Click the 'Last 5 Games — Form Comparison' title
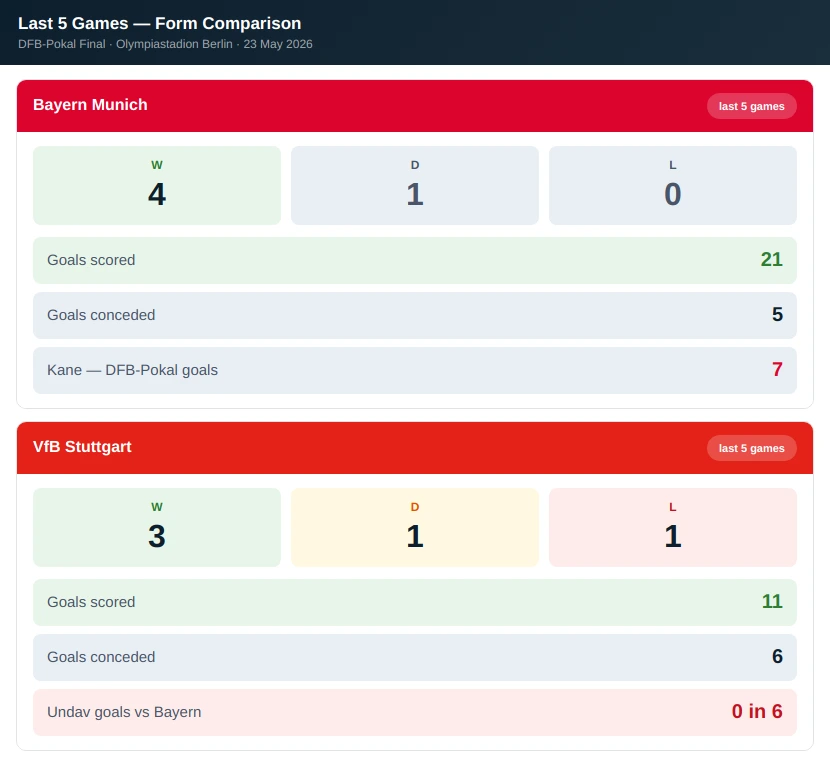This screenshot has height=765, width=830. pos(159,23)
